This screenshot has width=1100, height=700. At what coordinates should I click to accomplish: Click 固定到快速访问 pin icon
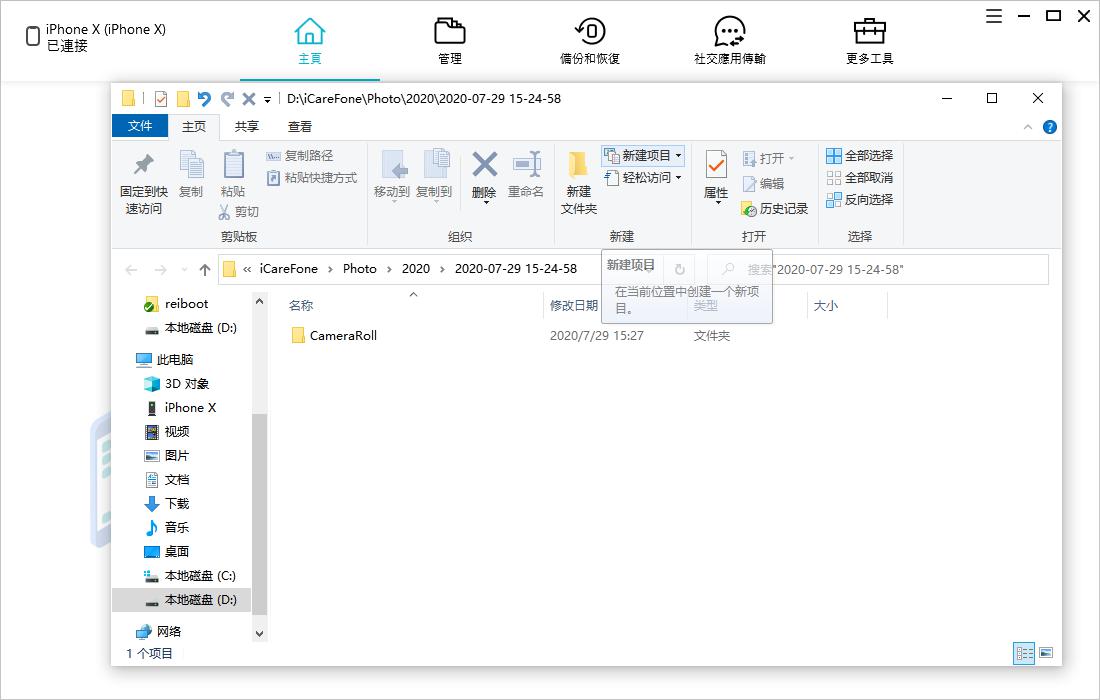(x=144, y=183)
